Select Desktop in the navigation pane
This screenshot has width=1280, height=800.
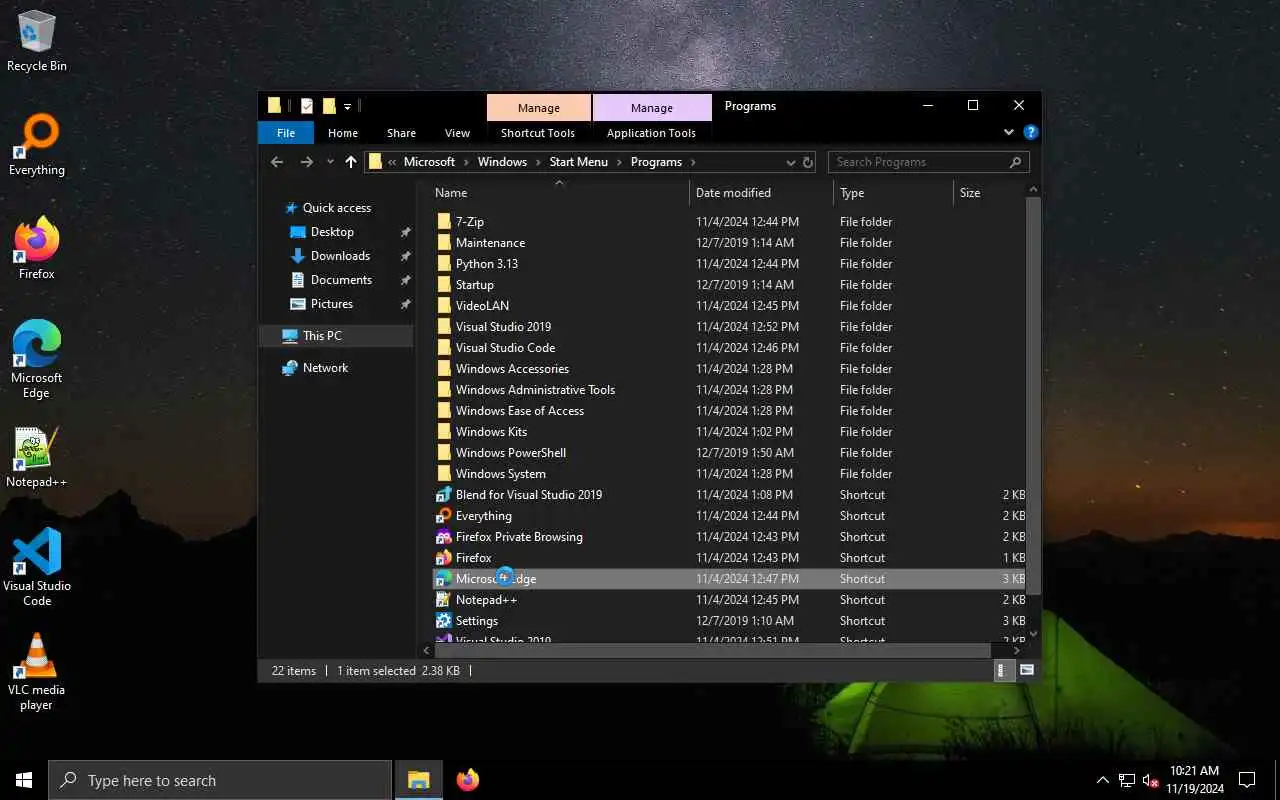click(332, 232)
